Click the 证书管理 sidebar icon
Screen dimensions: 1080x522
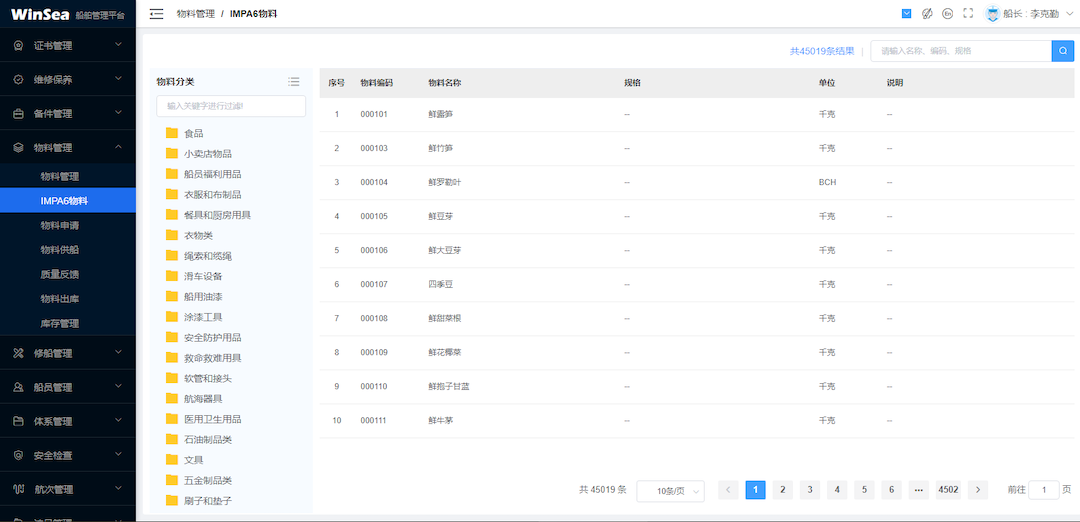19,46
